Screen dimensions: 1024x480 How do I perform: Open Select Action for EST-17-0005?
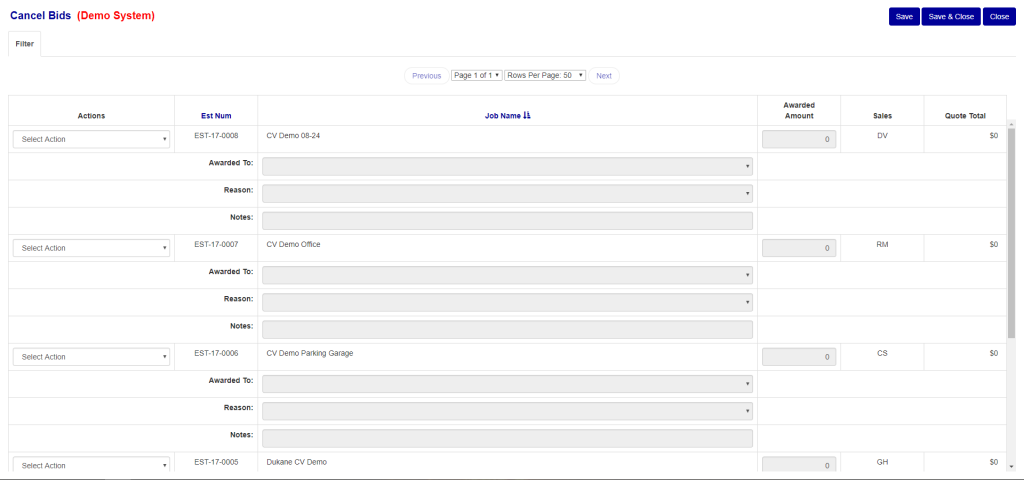[91, 466]
